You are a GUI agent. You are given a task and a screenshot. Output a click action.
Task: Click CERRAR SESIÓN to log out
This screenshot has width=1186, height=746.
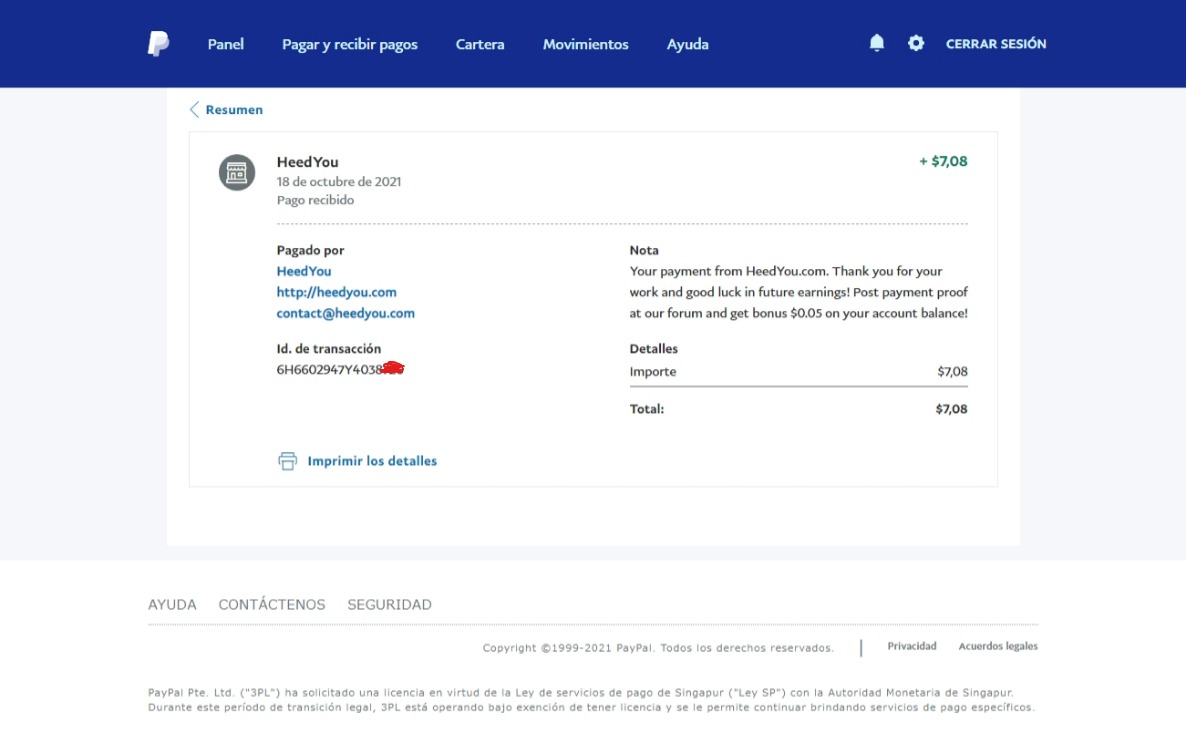[x=996, y=44]
